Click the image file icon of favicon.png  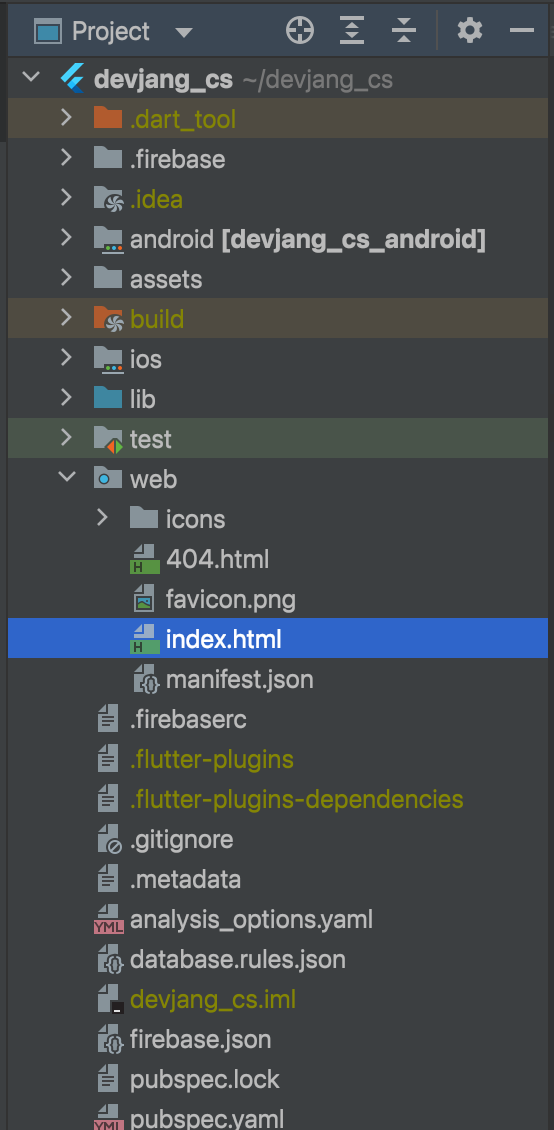145,599
